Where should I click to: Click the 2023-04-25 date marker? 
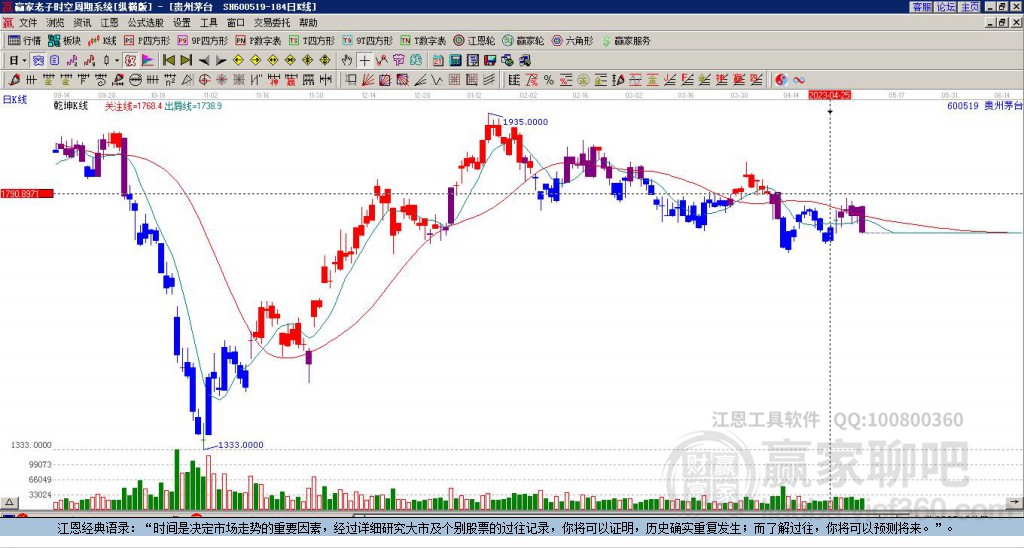(830, 95)
